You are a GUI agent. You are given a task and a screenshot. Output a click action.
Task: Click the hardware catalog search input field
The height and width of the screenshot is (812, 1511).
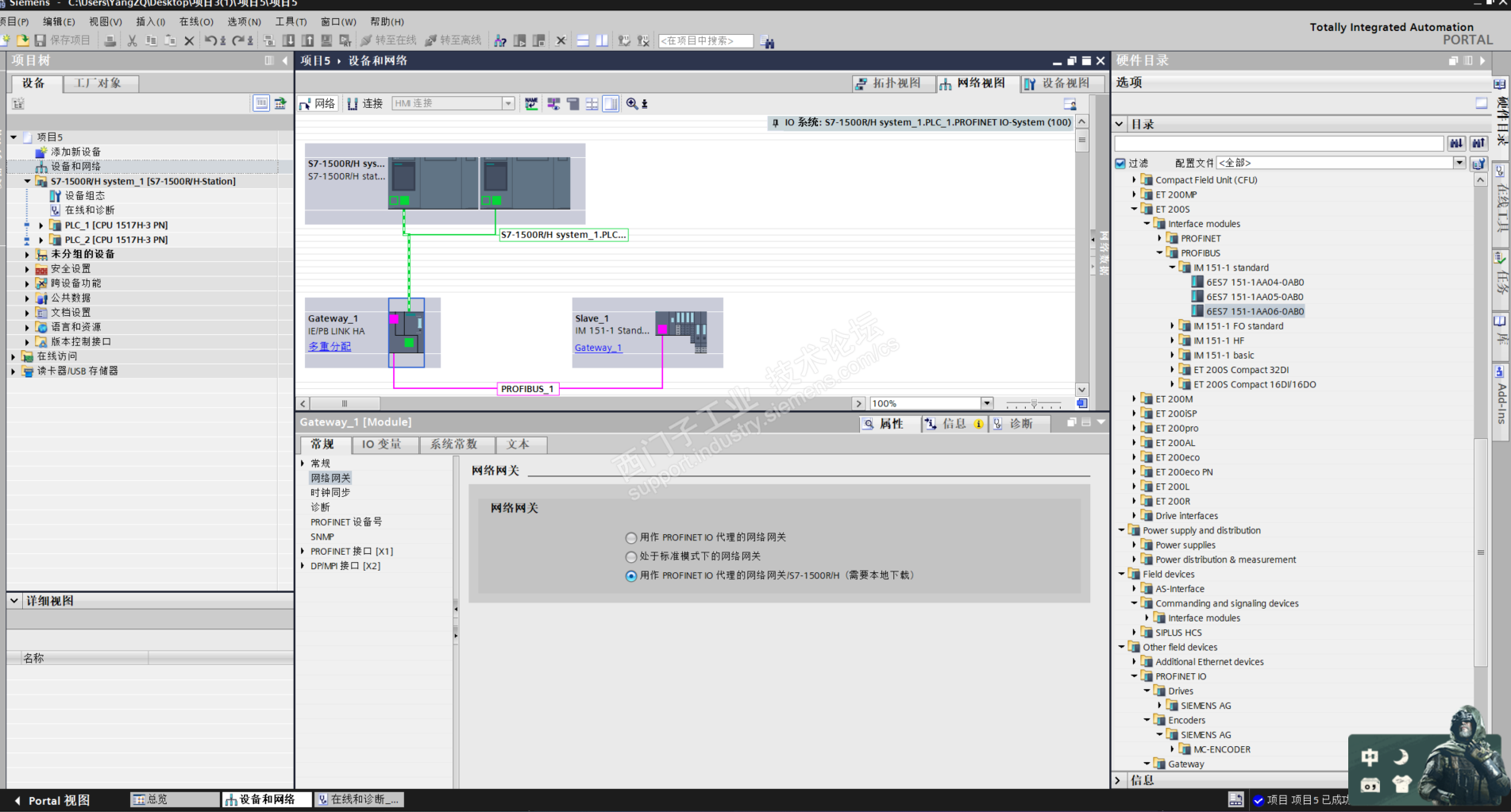coord(1279,144)
